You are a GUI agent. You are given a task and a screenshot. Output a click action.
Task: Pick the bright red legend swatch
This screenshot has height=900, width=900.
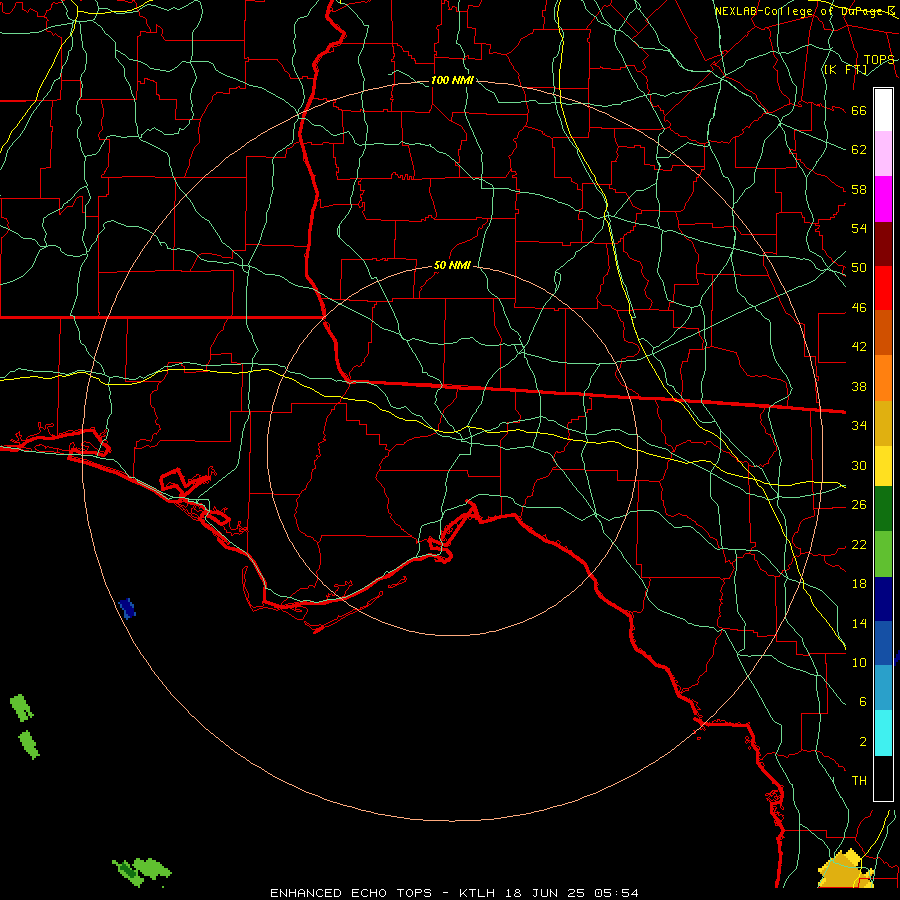(883, 288)
